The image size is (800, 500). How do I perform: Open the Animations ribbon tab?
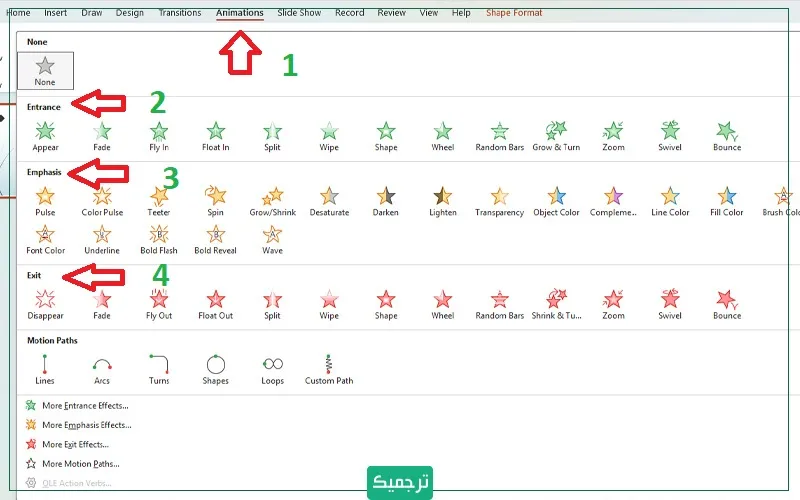240,13
